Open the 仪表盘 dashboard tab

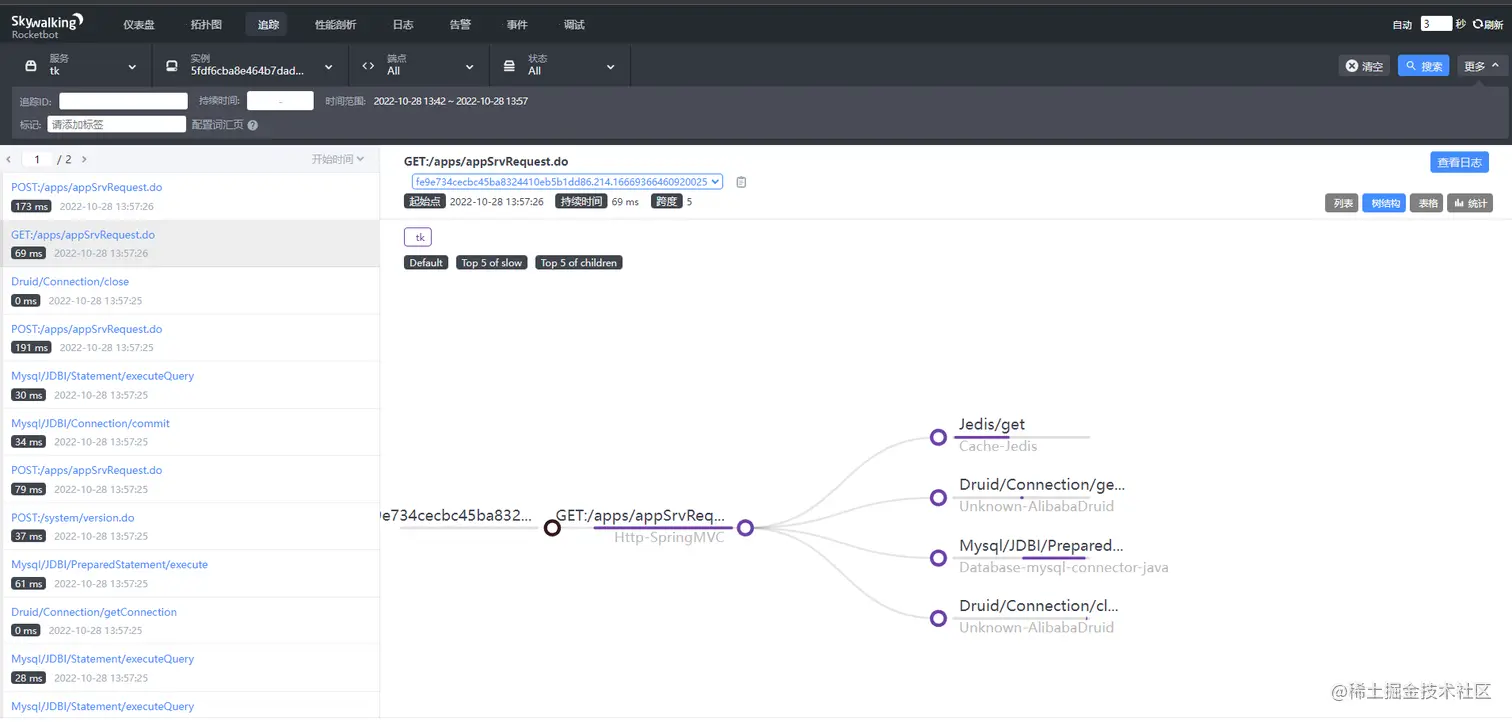[139, 25]
